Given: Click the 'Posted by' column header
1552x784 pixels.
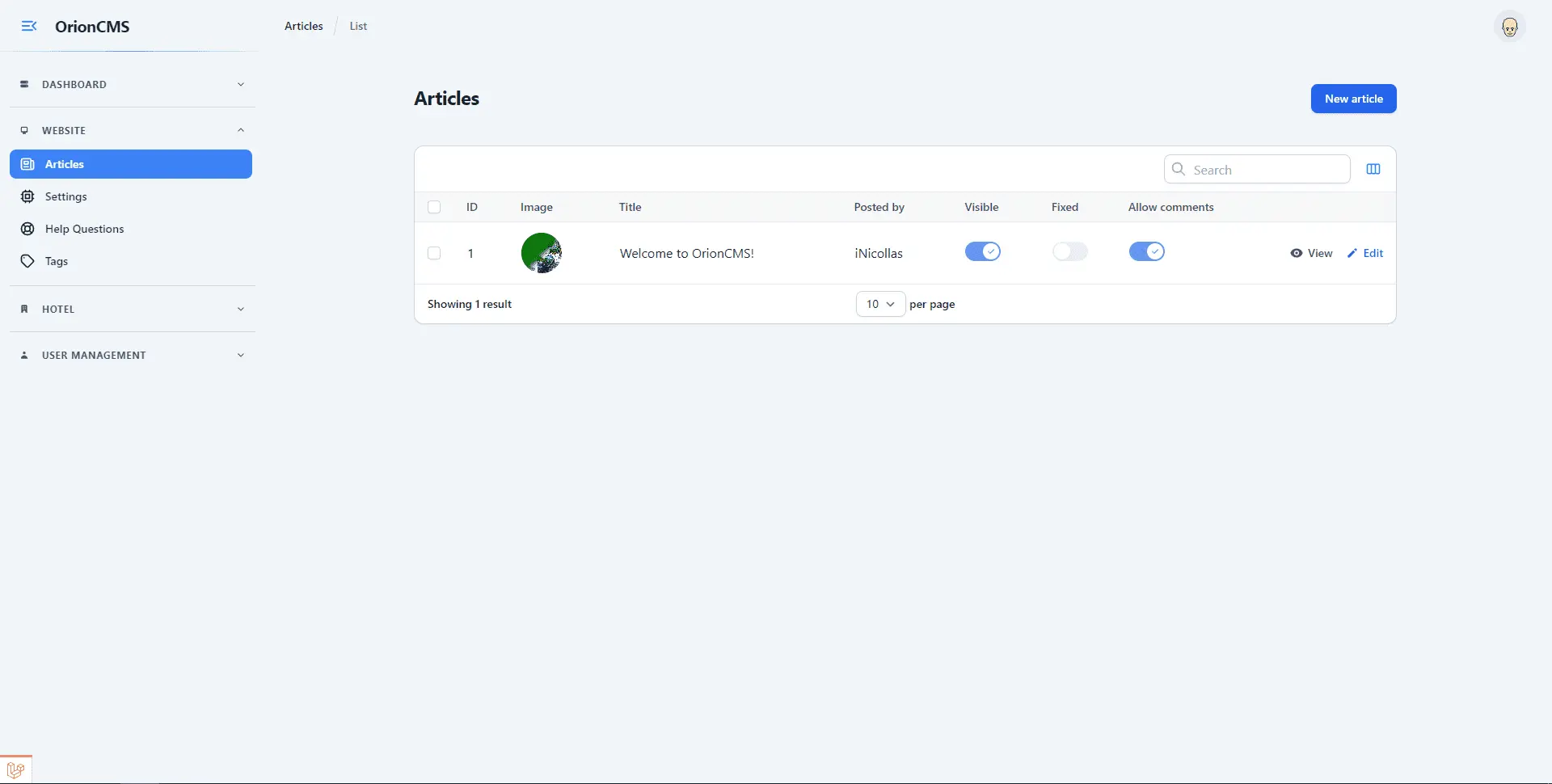Looking at the screenshot, I should (x=879, y=207).
